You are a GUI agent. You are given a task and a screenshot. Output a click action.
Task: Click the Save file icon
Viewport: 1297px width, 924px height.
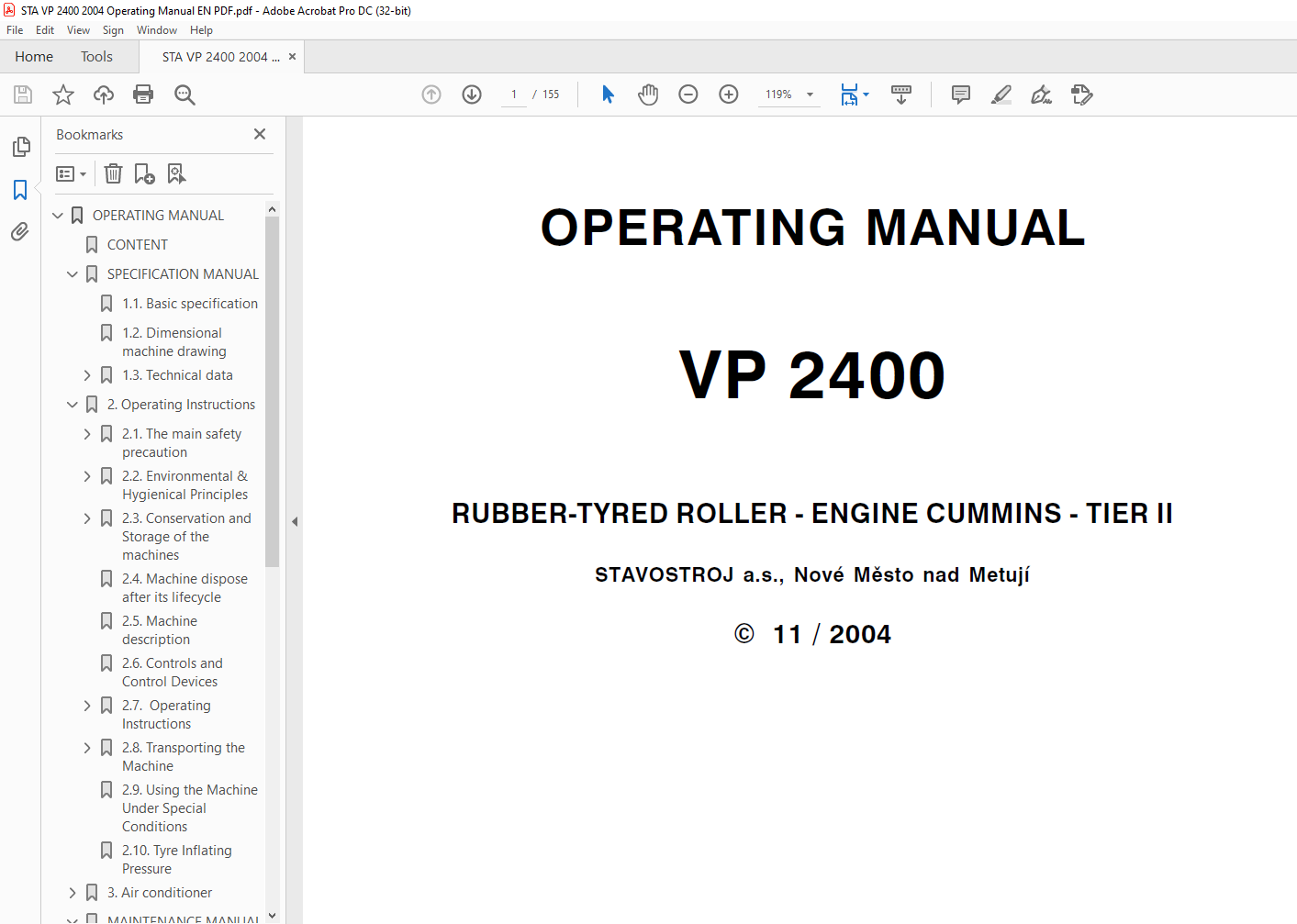pyautogui.click(x=23, y=95)
